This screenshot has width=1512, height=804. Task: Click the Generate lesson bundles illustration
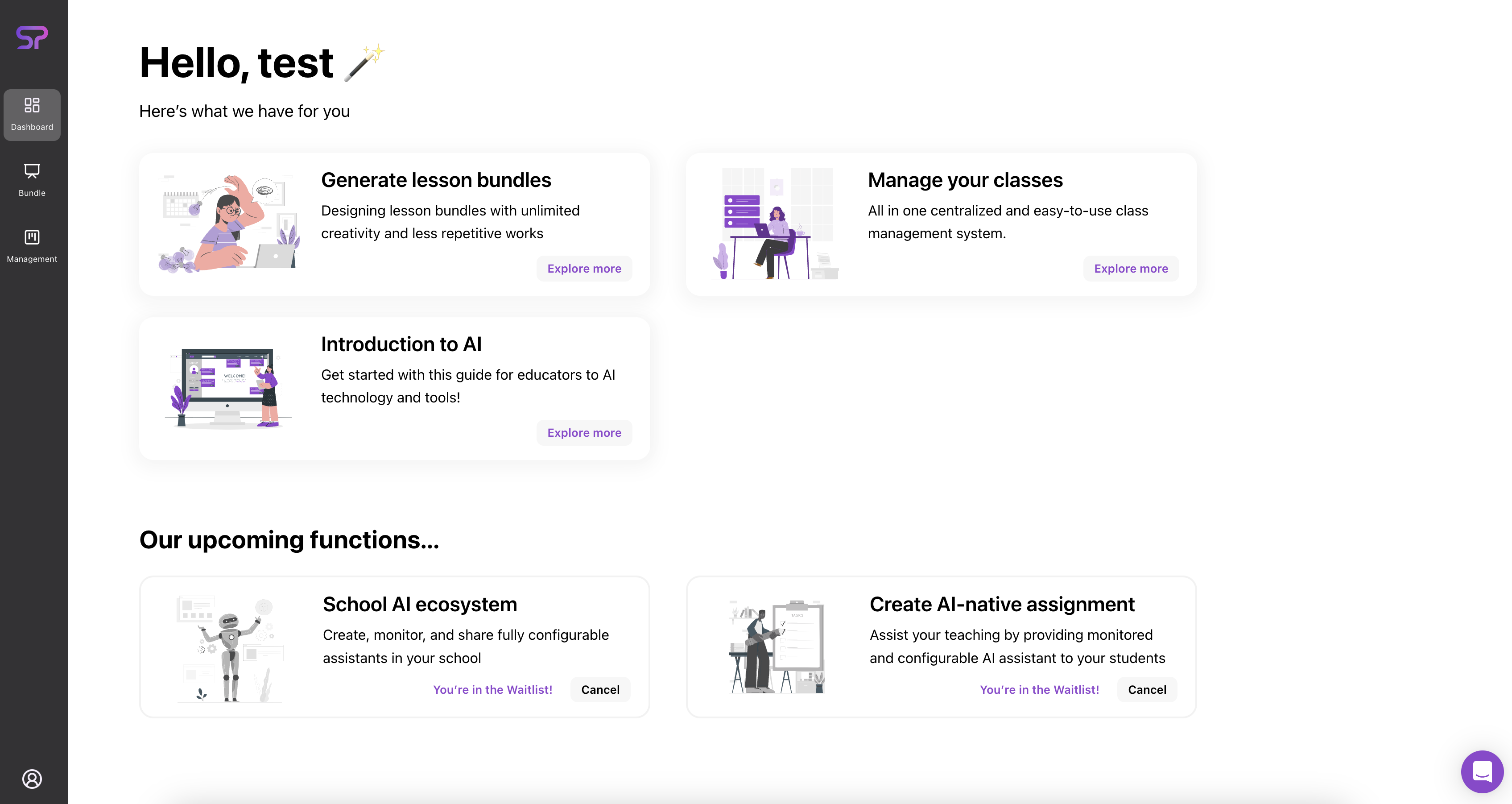point(230,224)
